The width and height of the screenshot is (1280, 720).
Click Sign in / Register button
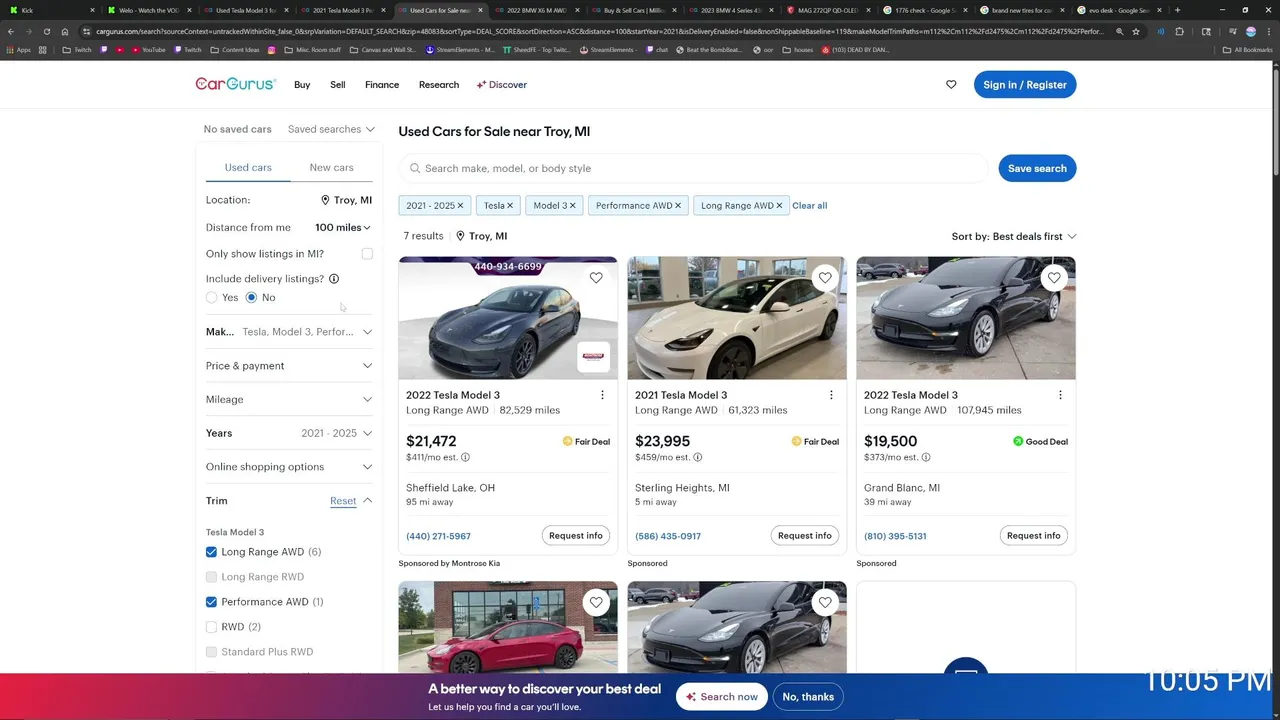pyautogui.click(x=1025, y=85)
